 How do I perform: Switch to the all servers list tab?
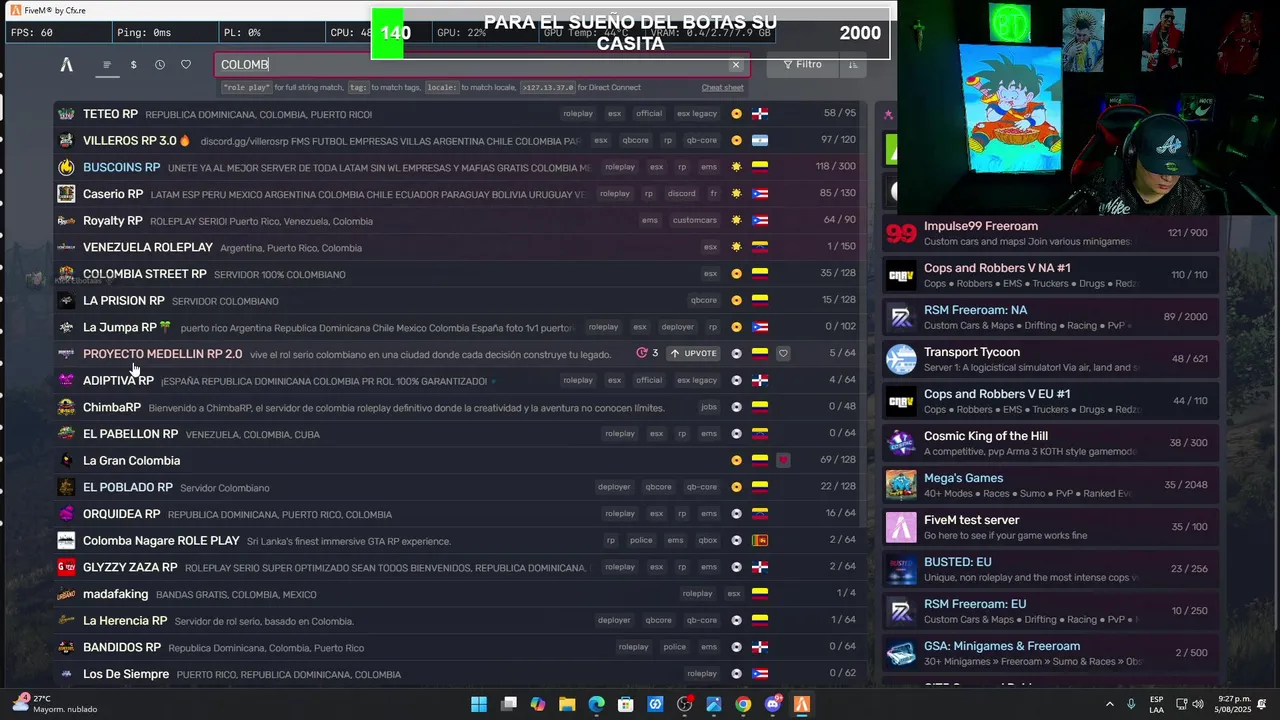[107, 65]
